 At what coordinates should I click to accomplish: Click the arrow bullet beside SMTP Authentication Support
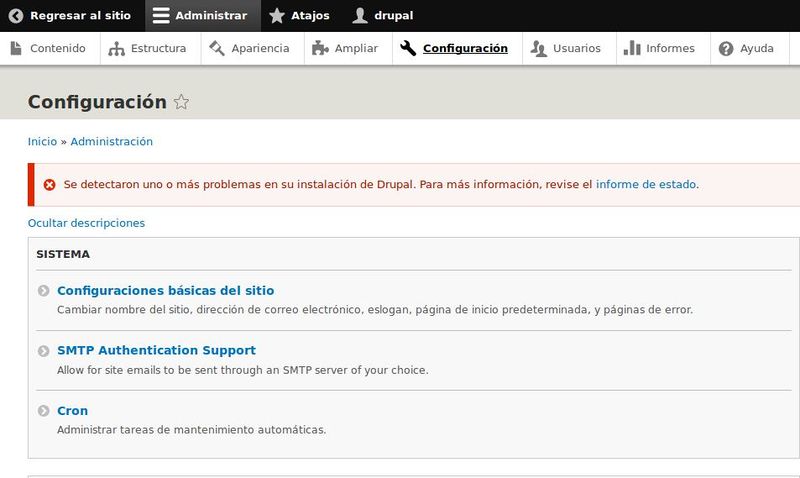(43, 351)
